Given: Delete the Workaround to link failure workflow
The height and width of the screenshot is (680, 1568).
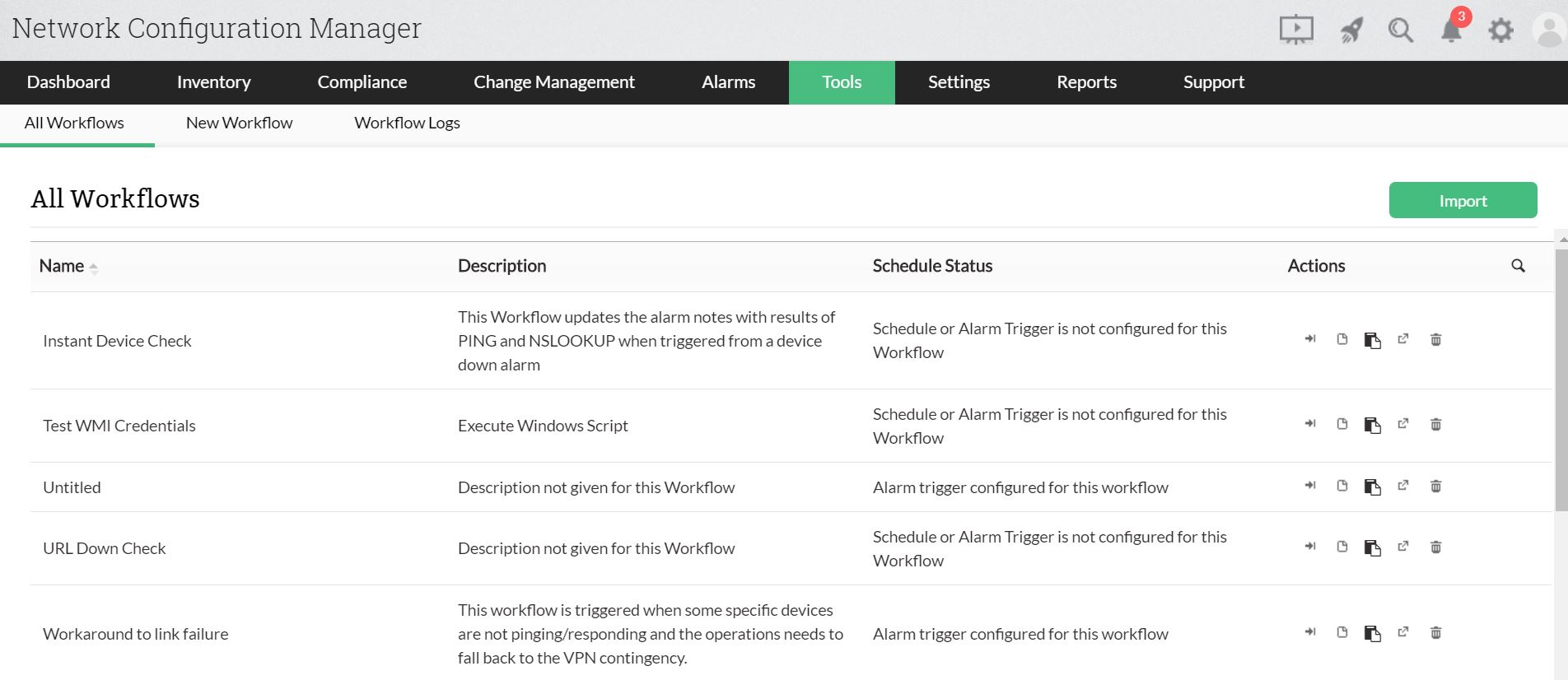Looking at the screenshot, I should click(x=1435, y=632).
